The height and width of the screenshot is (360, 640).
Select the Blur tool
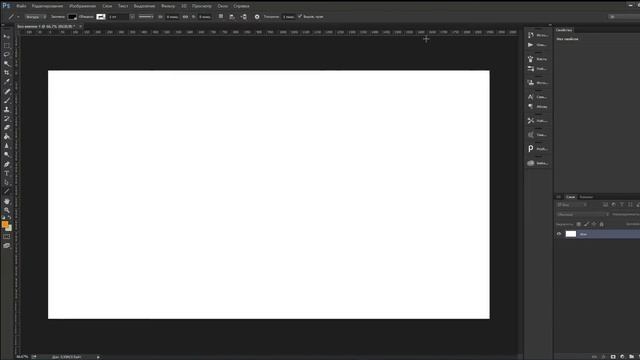click(7, 146)
